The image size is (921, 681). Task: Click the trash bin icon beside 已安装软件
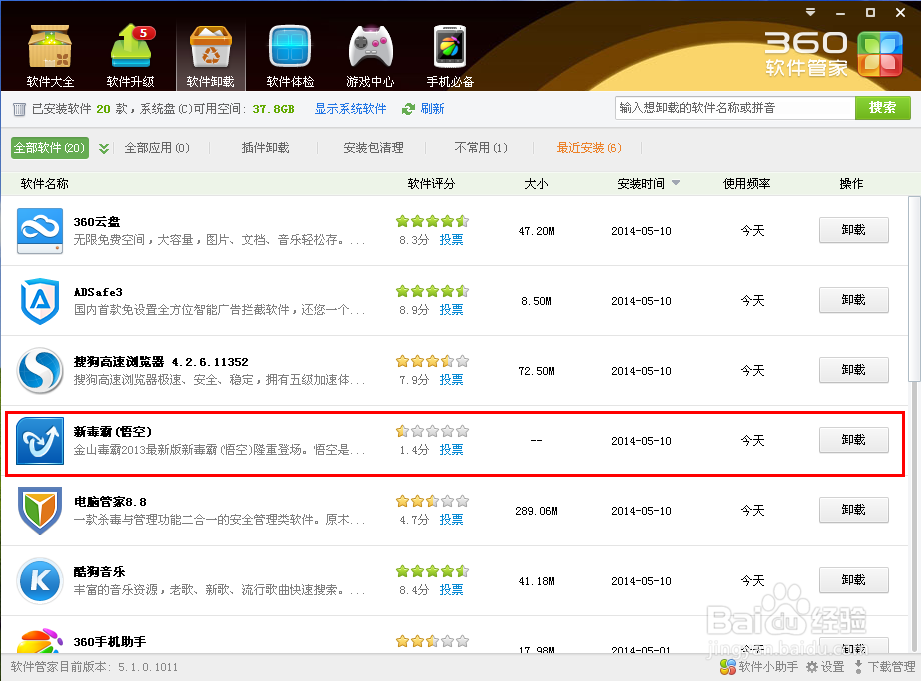click(x=19, y=109)
